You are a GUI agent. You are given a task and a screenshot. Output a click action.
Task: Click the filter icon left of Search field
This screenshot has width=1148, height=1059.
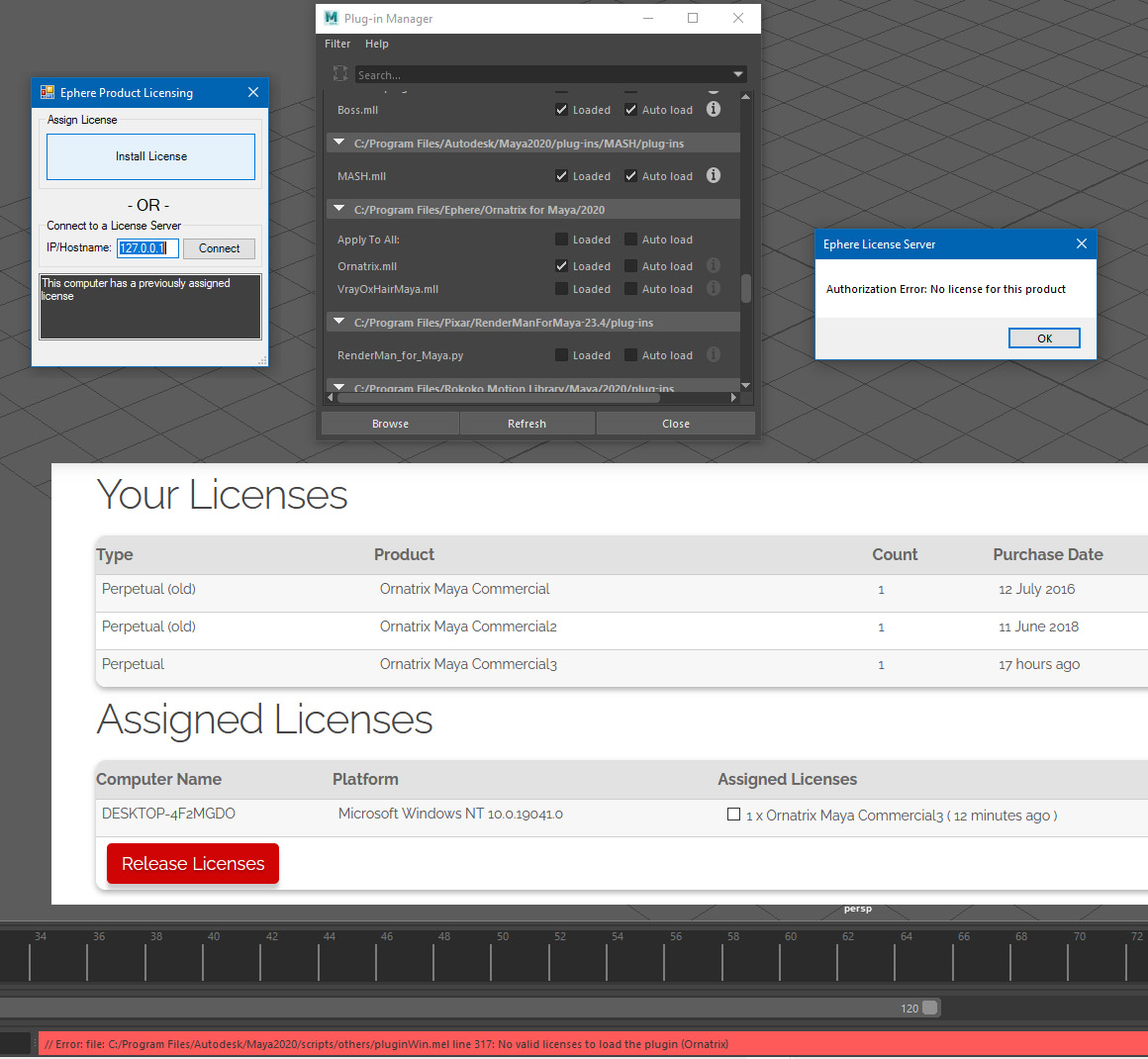[340, 74]
